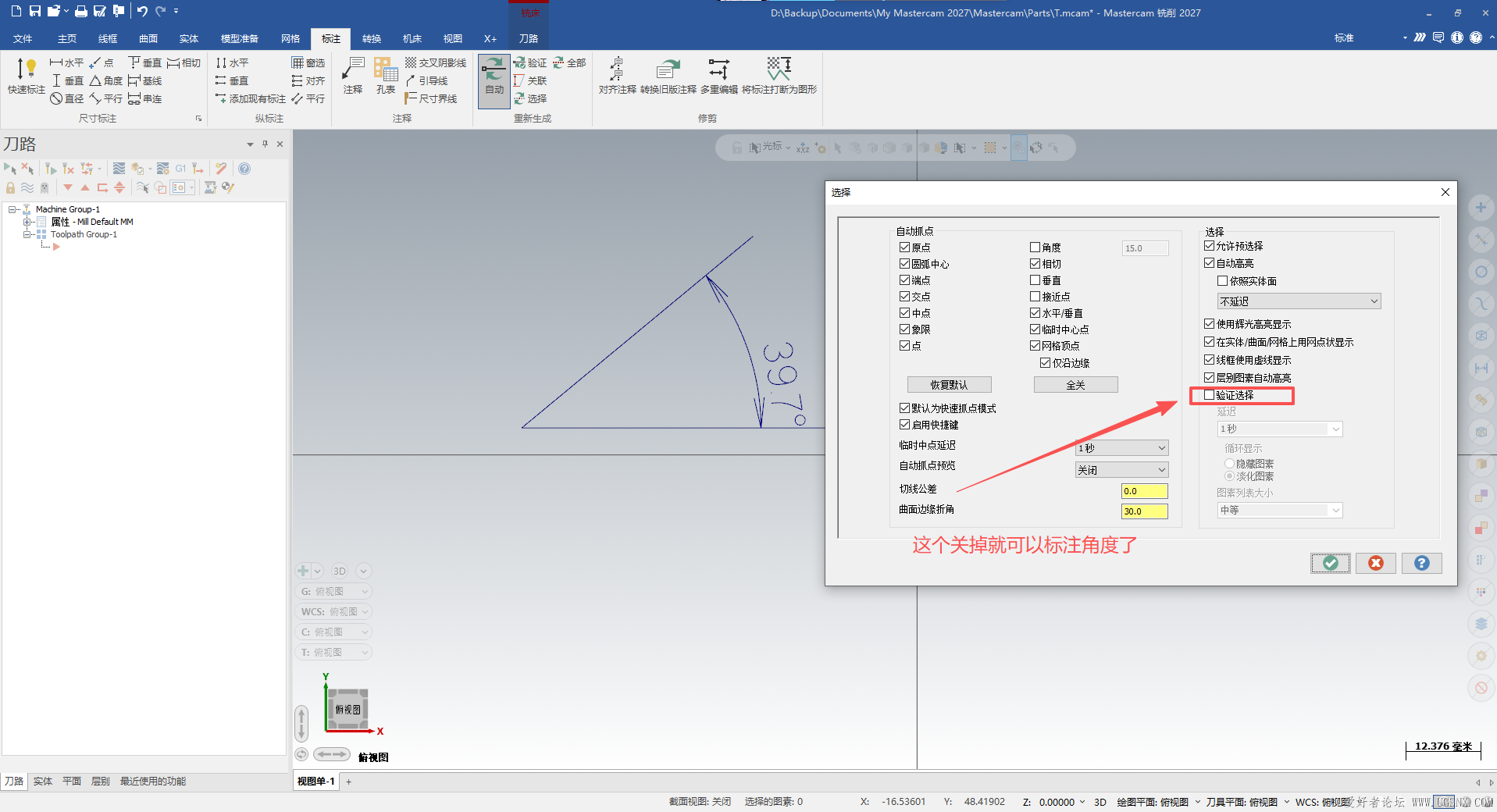This screenshot has height=812, width=1497.
Task: Toggle the 原点 origin autocursor checkbox
Action: tap(904, 247)
